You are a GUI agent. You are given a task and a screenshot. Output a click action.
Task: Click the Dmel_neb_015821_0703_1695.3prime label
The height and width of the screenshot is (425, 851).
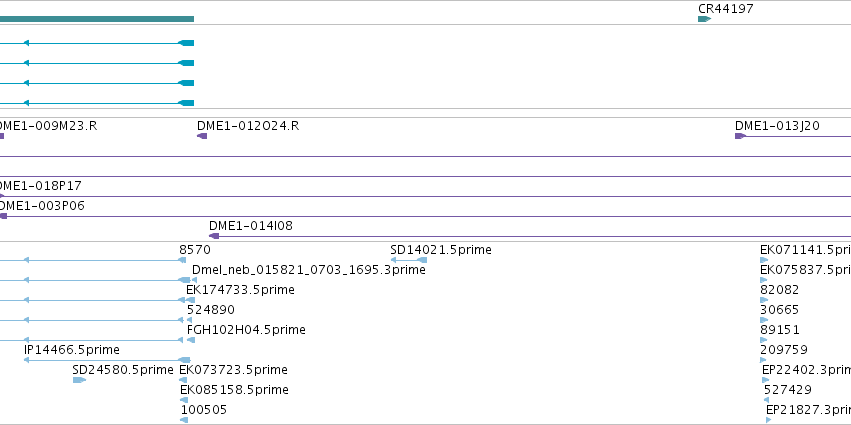click(x=309, y=270)
